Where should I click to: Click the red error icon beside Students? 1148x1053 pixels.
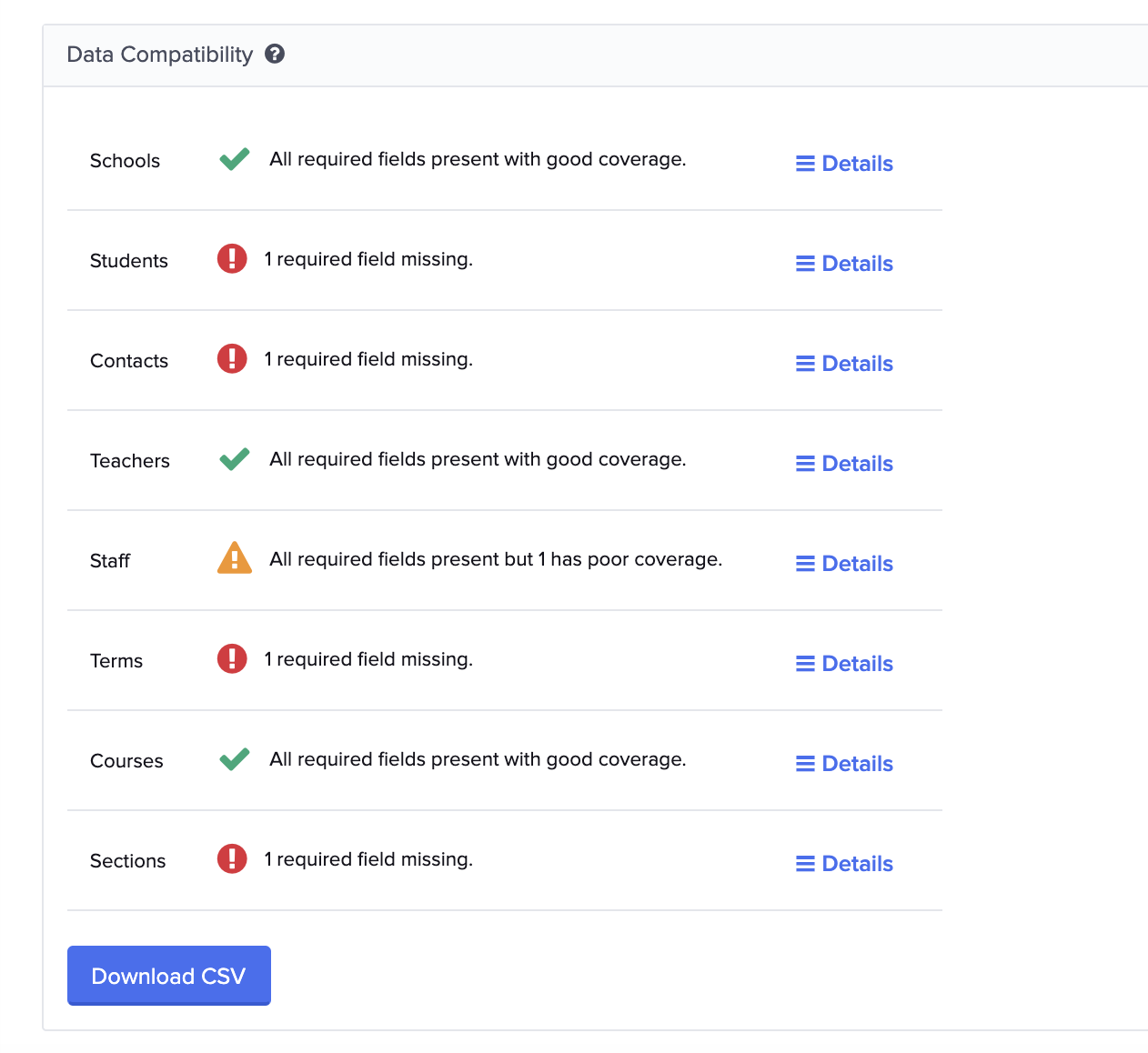(232, 258)
